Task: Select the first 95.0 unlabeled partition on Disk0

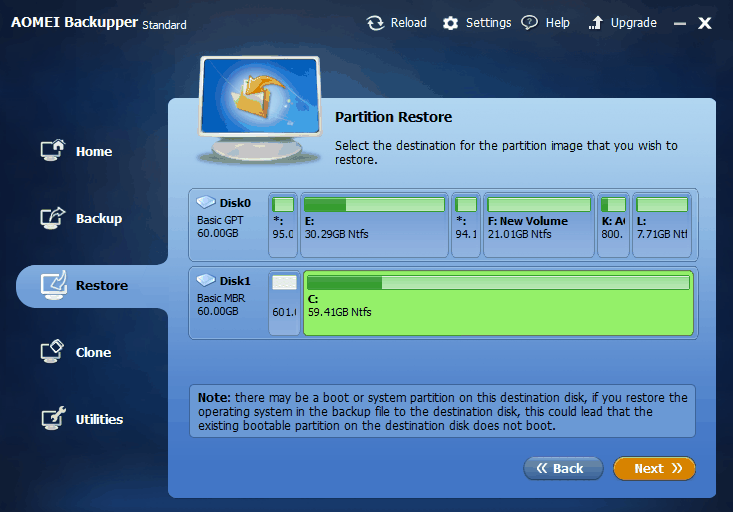Action: click(283, 225)
